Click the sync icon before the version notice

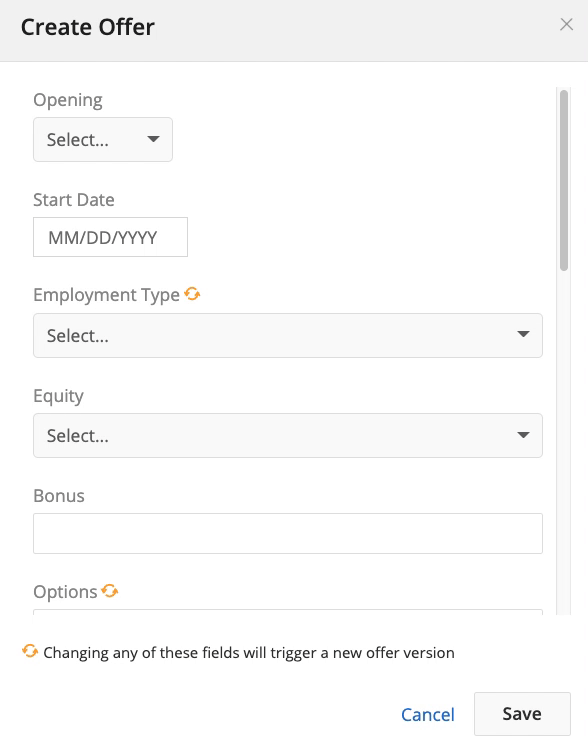30,651
